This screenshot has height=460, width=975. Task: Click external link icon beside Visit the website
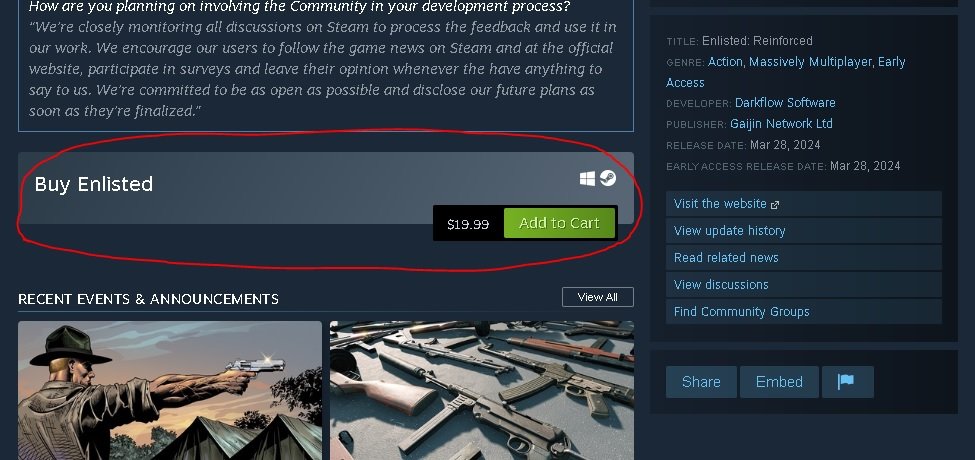coord(775,205)
